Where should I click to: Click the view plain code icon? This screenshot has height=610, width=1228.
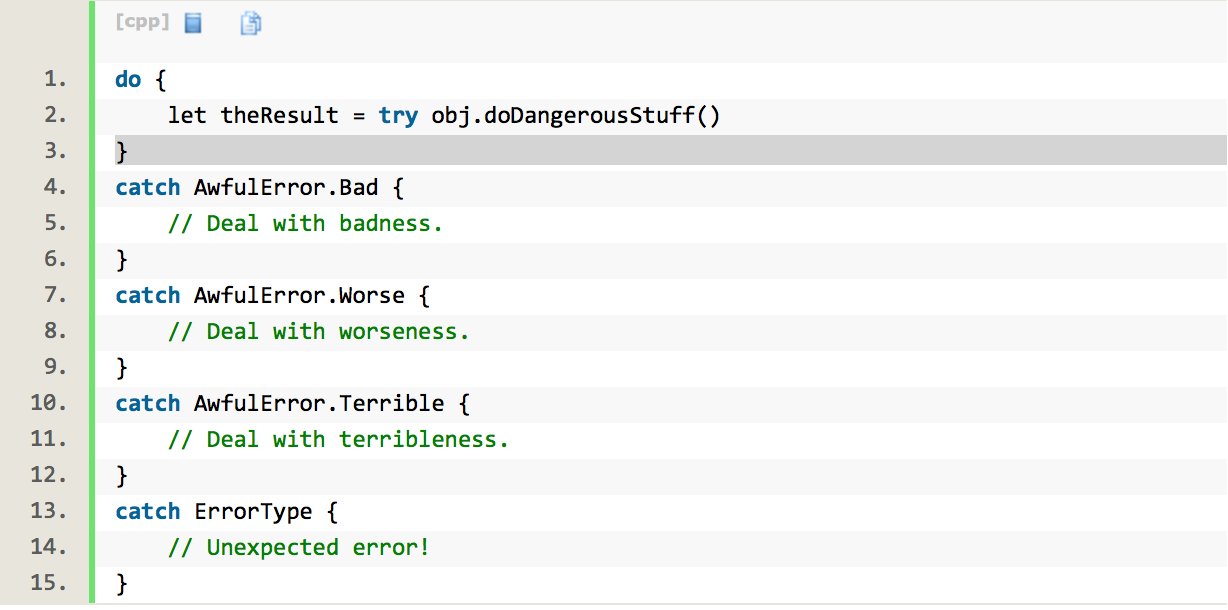click(x=194, y=23)
